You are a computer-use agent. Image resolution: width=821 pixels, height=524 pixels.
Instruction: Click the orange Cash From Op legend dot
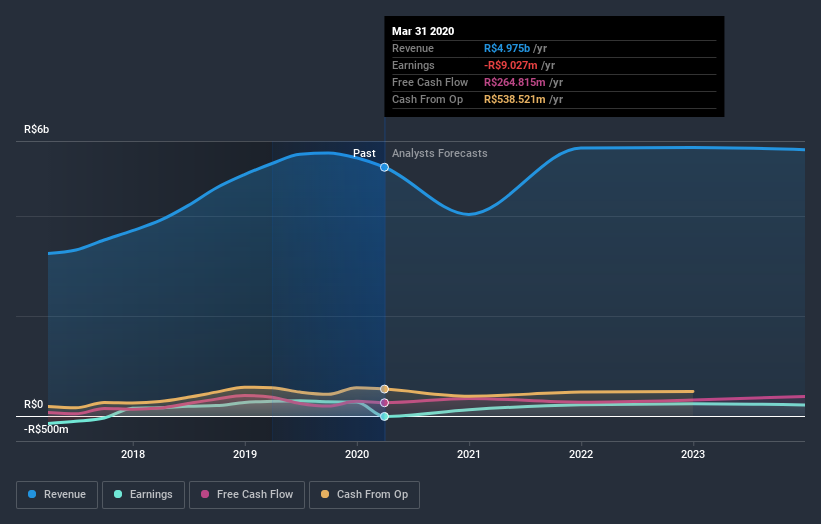coord(325,494)
